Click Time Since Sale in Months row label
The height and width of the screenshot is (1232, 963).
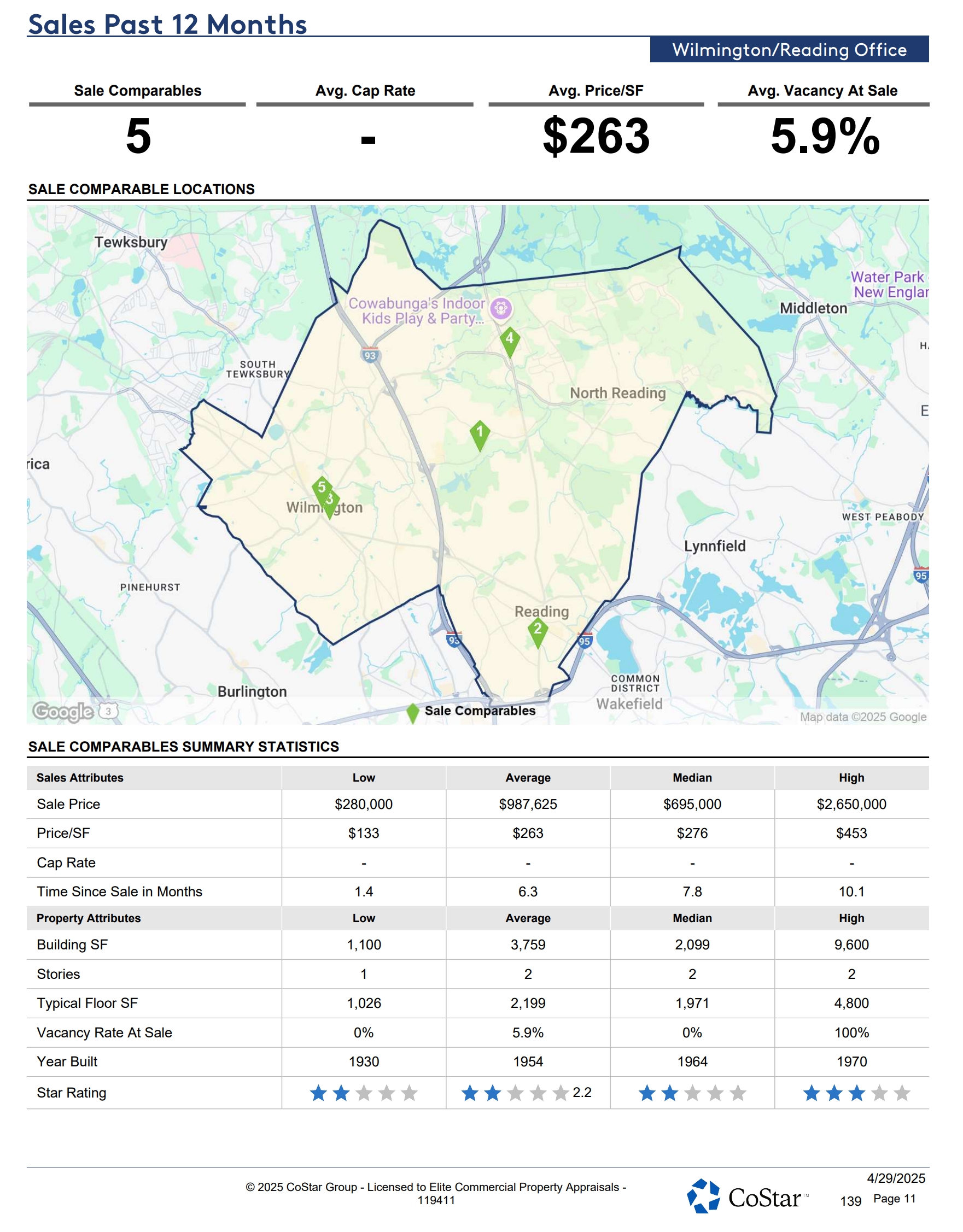point(120,892)
